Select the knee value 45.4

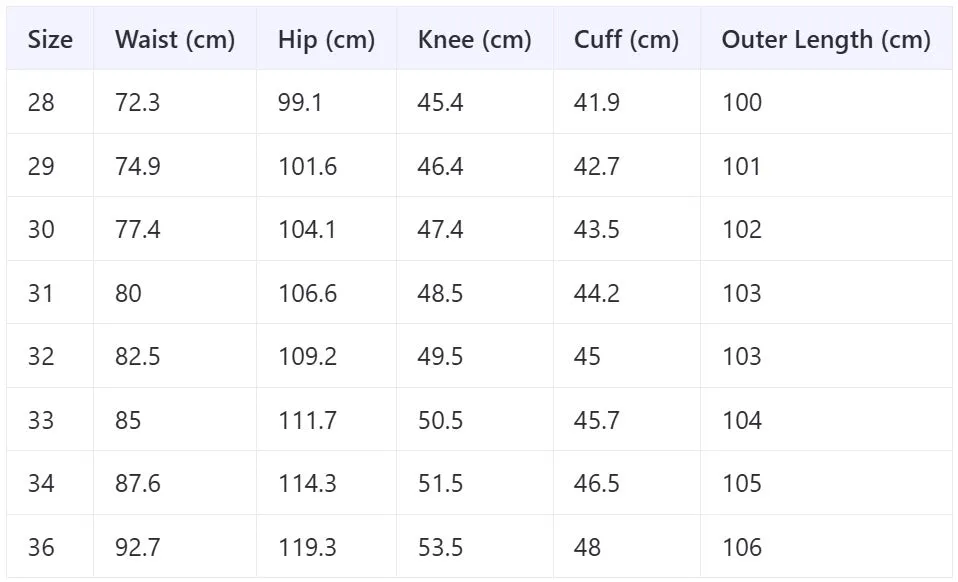pos(440,102)
